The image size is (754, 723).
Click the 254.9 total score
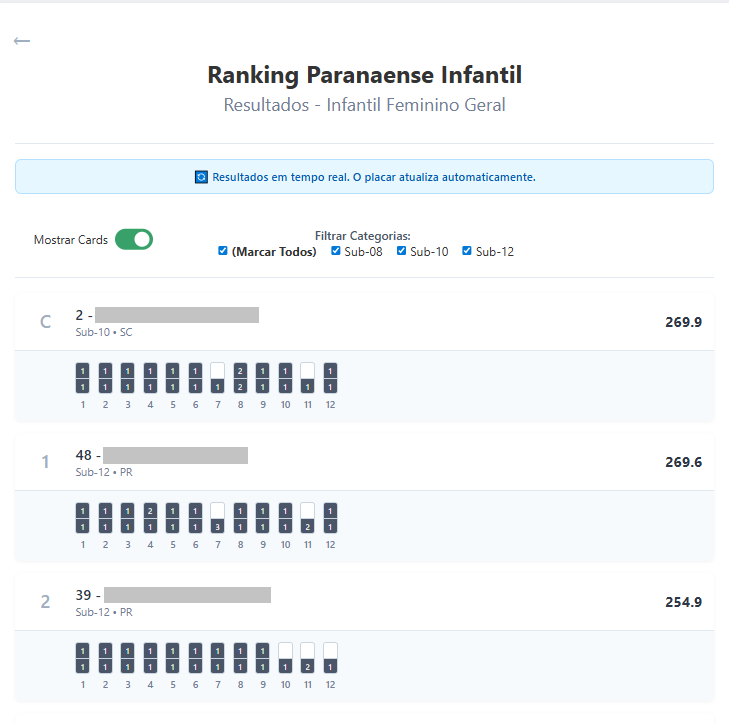(x=683, y=602)
